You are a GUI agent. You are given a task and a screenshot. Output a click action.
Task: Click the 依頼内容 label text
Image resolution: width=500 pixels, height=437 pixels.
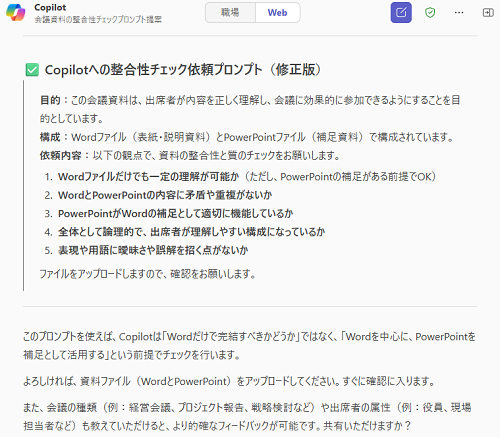(x=60, y=155)
